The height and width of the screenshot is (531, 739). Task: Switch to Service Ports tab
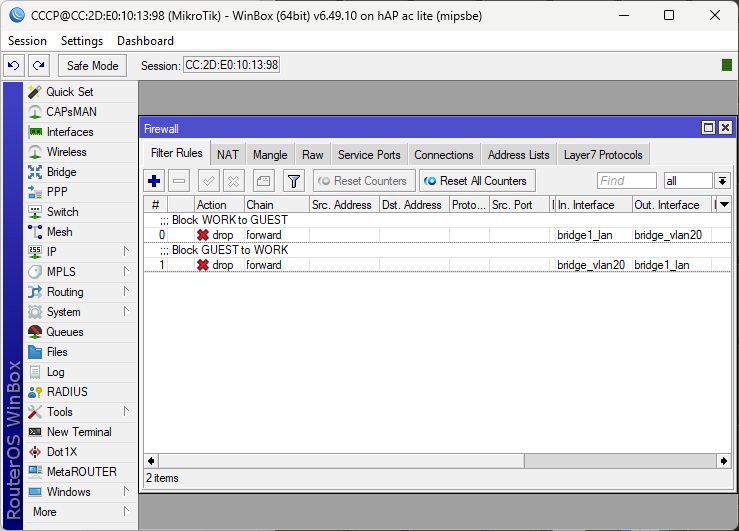[x=369, y=155]
